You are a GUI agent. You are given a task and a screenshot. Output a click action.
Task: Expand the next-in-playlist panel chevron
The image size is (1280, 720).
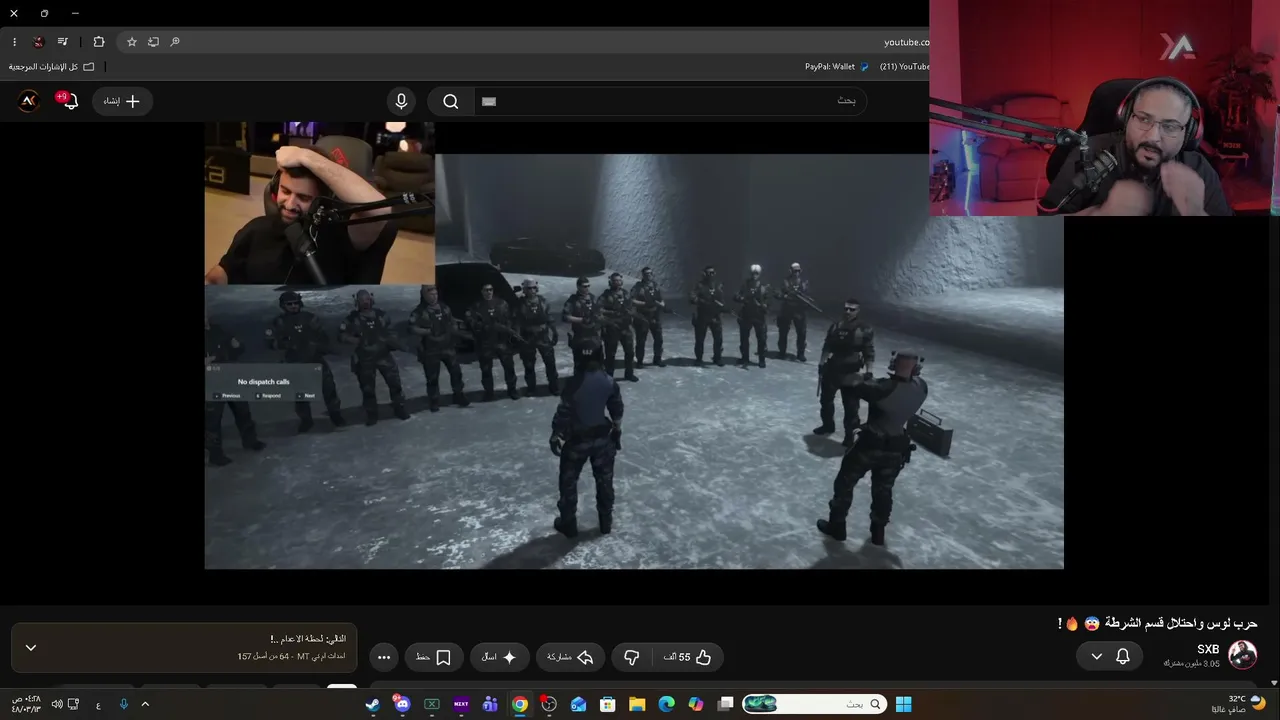coord(31,648)
